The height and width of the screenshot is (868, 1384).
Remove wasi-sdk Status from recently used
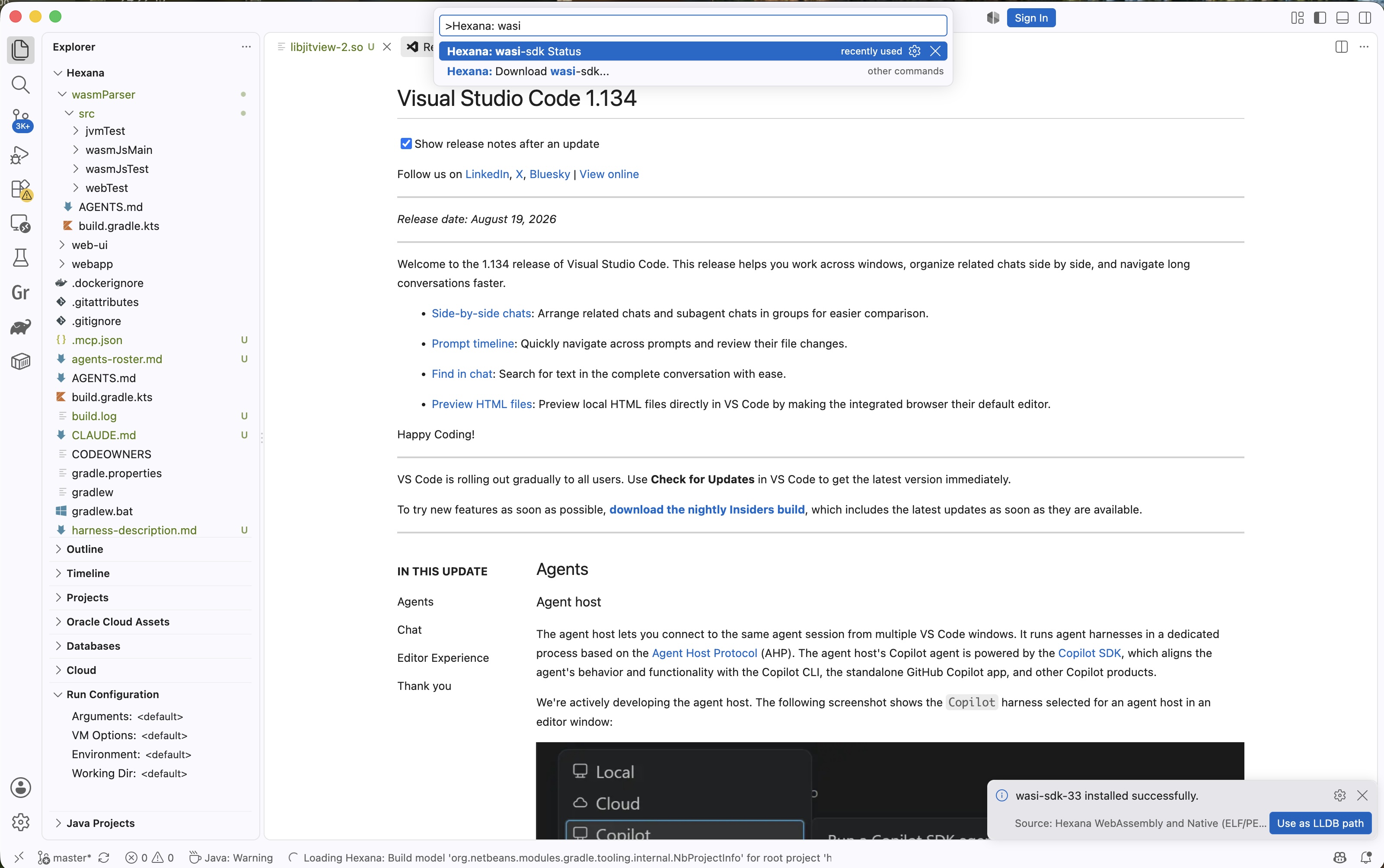click(935, 51)
